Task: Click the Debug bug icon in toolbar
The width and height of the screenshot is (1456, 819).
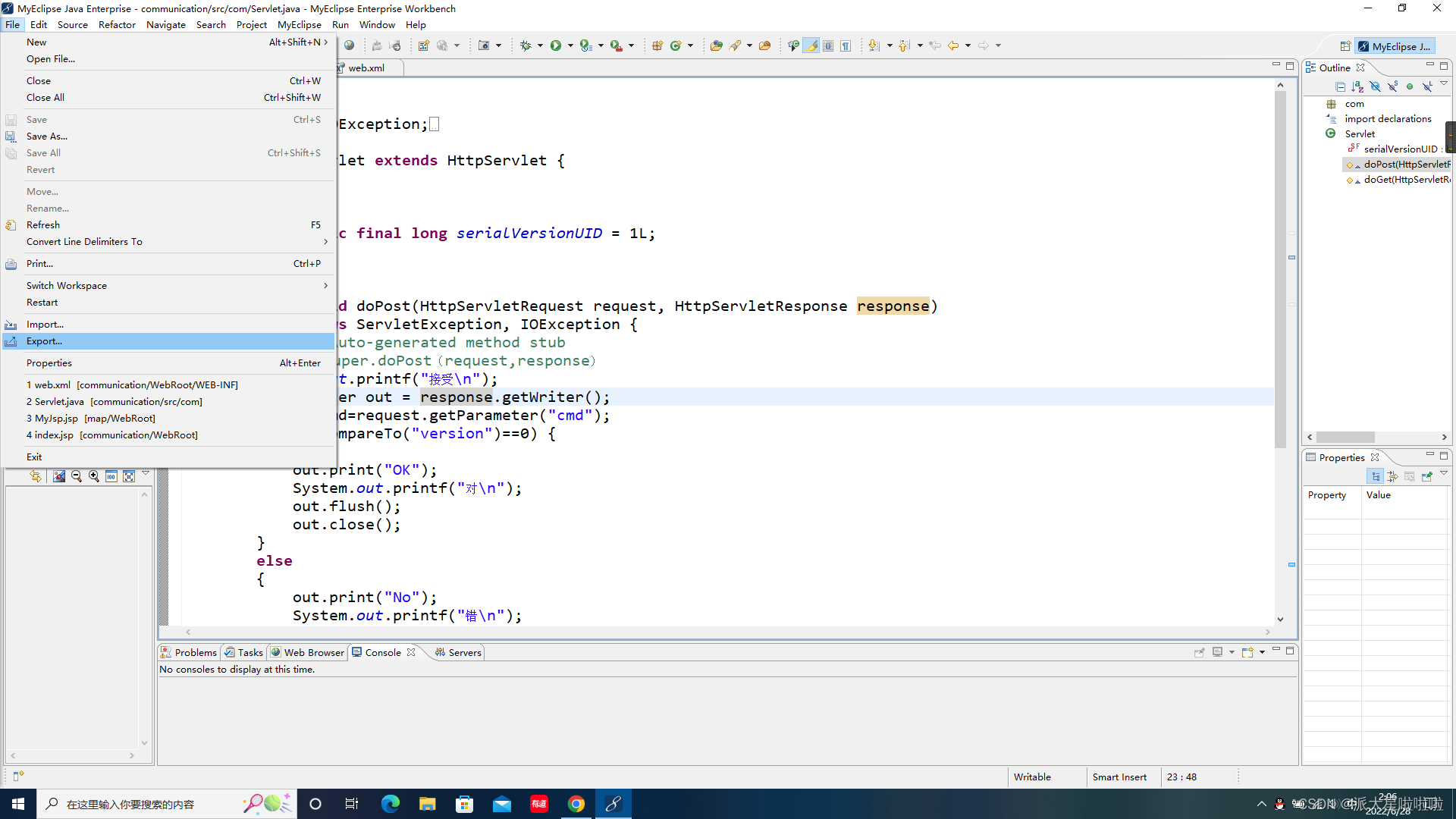Action: 526,45
